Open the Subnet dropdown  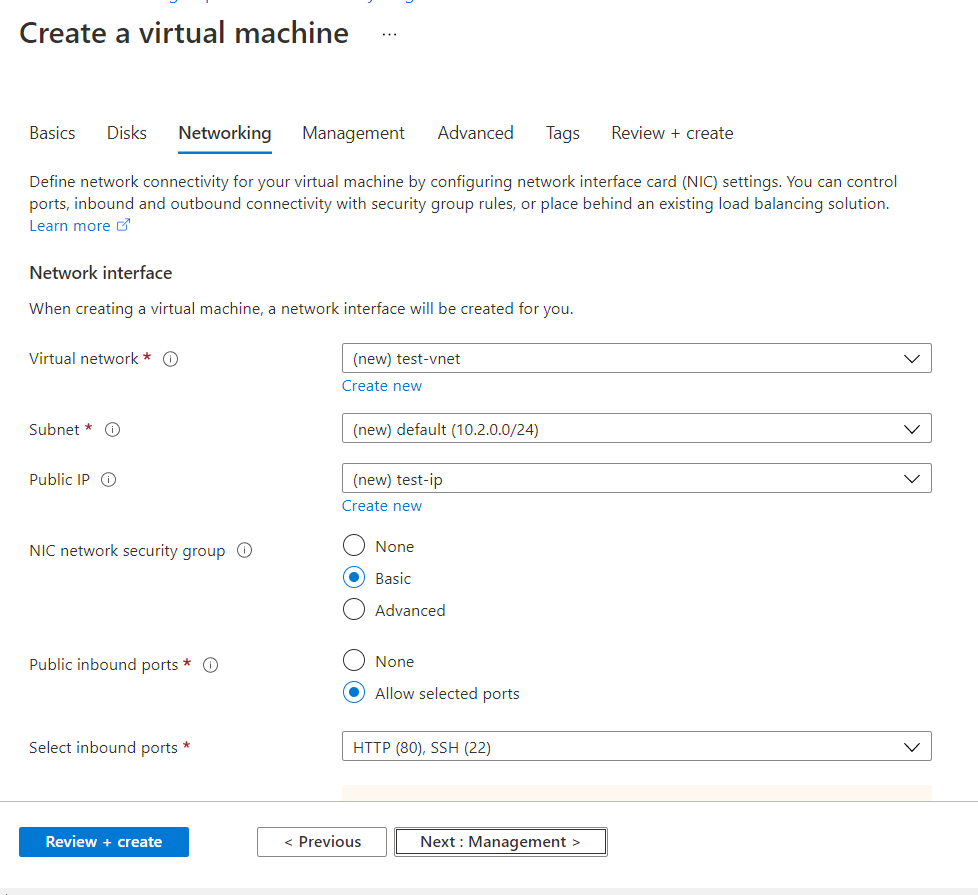636,429
